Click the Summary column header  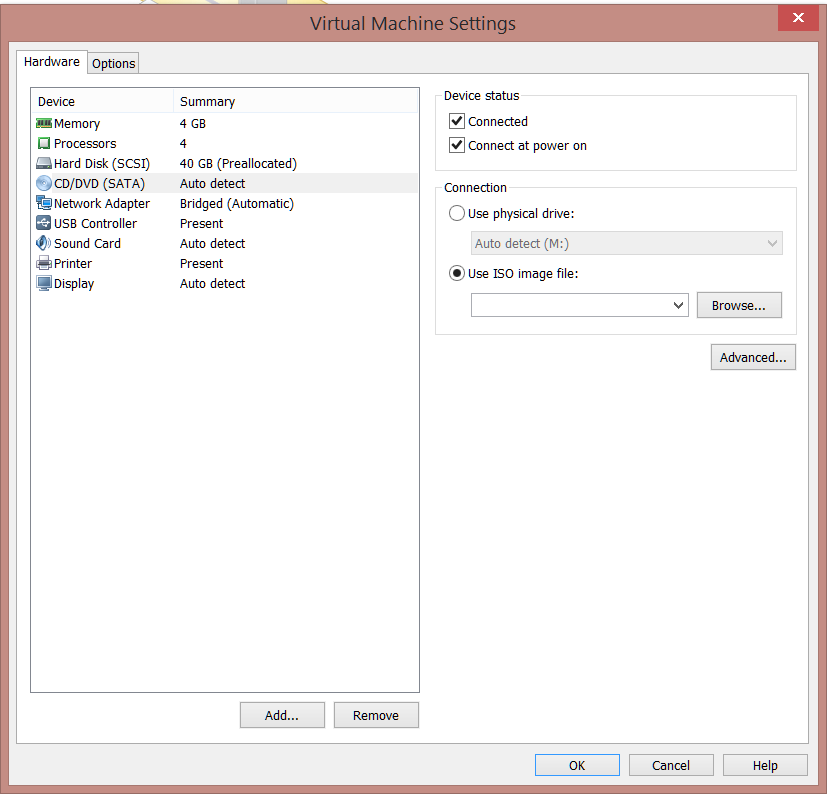(x=295, y=101)
